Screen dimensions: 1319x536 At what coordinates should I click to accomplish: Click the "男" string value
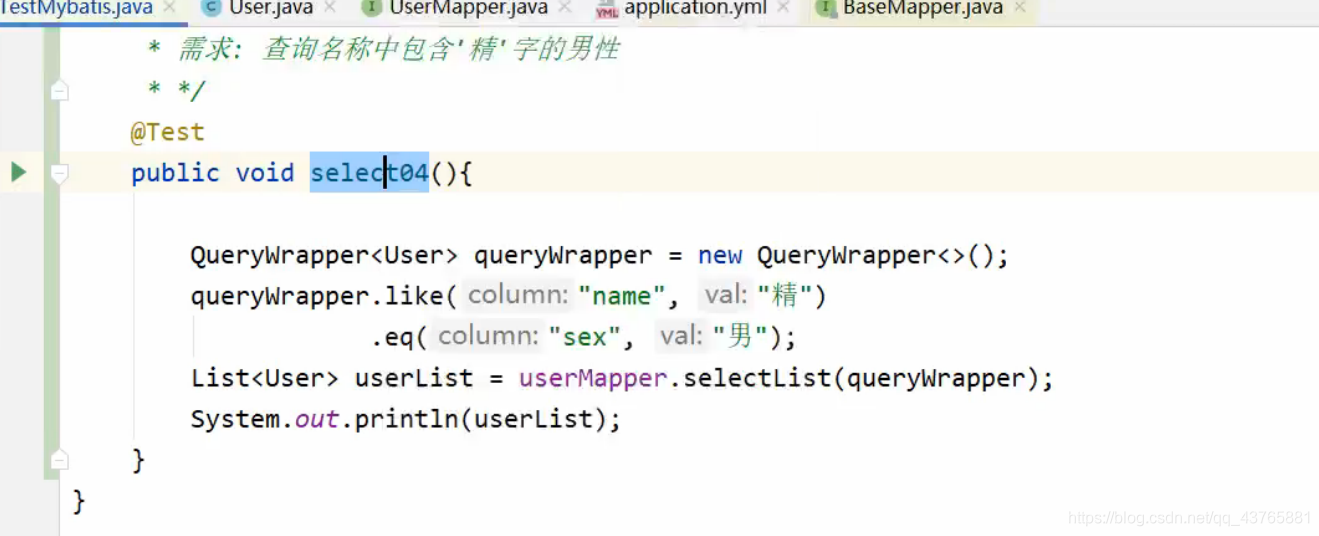pos(739,337)
